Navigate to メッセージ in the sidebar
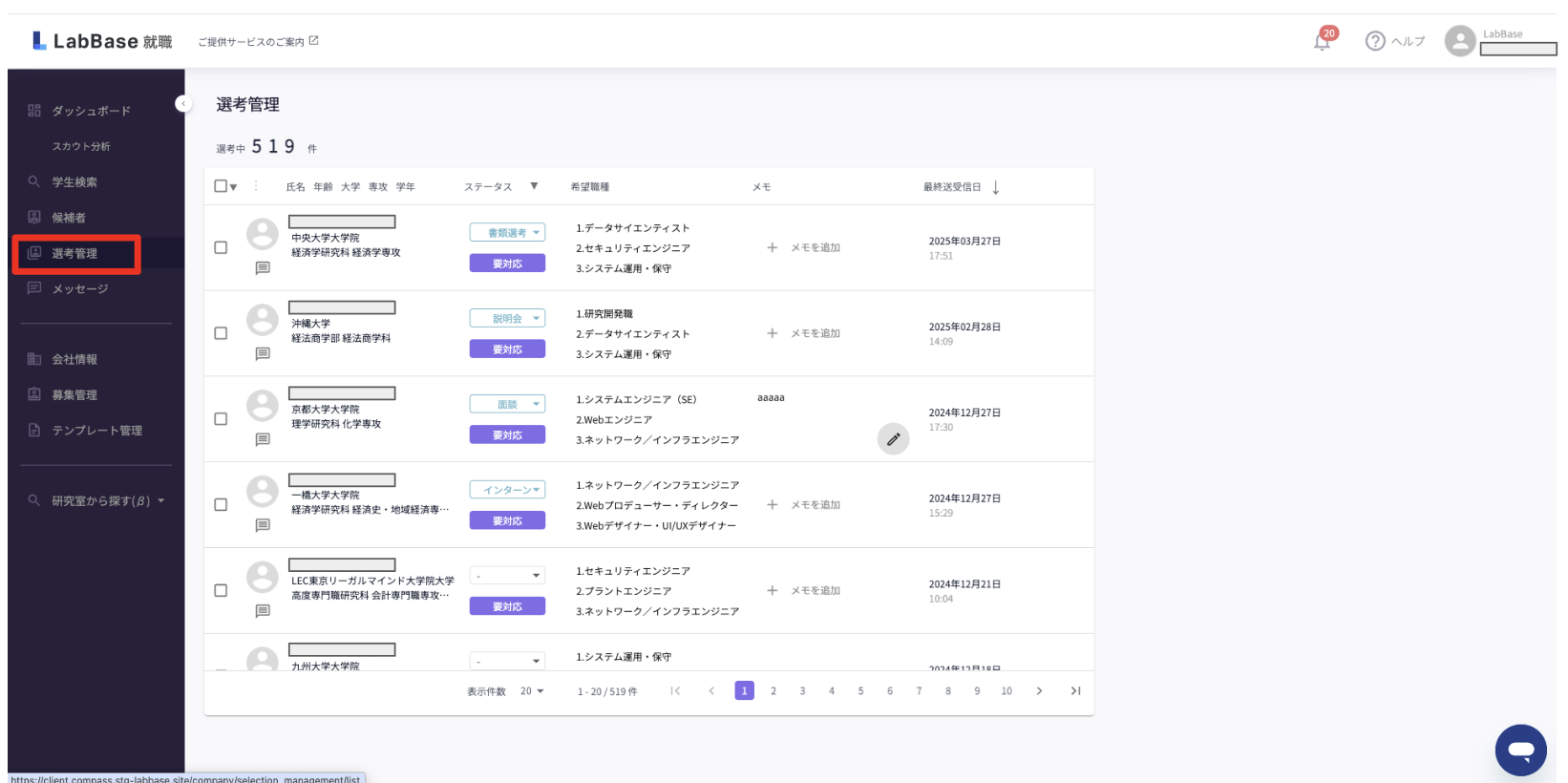The height and width of the screenshot is (783, 1568). [79, 288]
